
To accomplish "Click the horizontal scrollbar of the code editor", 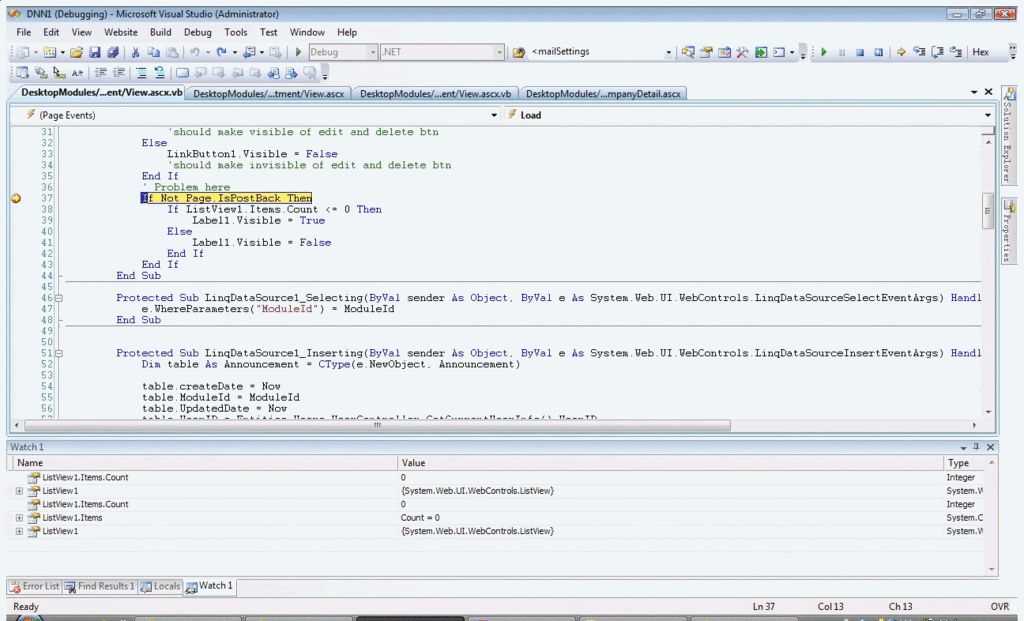I will click(x=377, y=425).
